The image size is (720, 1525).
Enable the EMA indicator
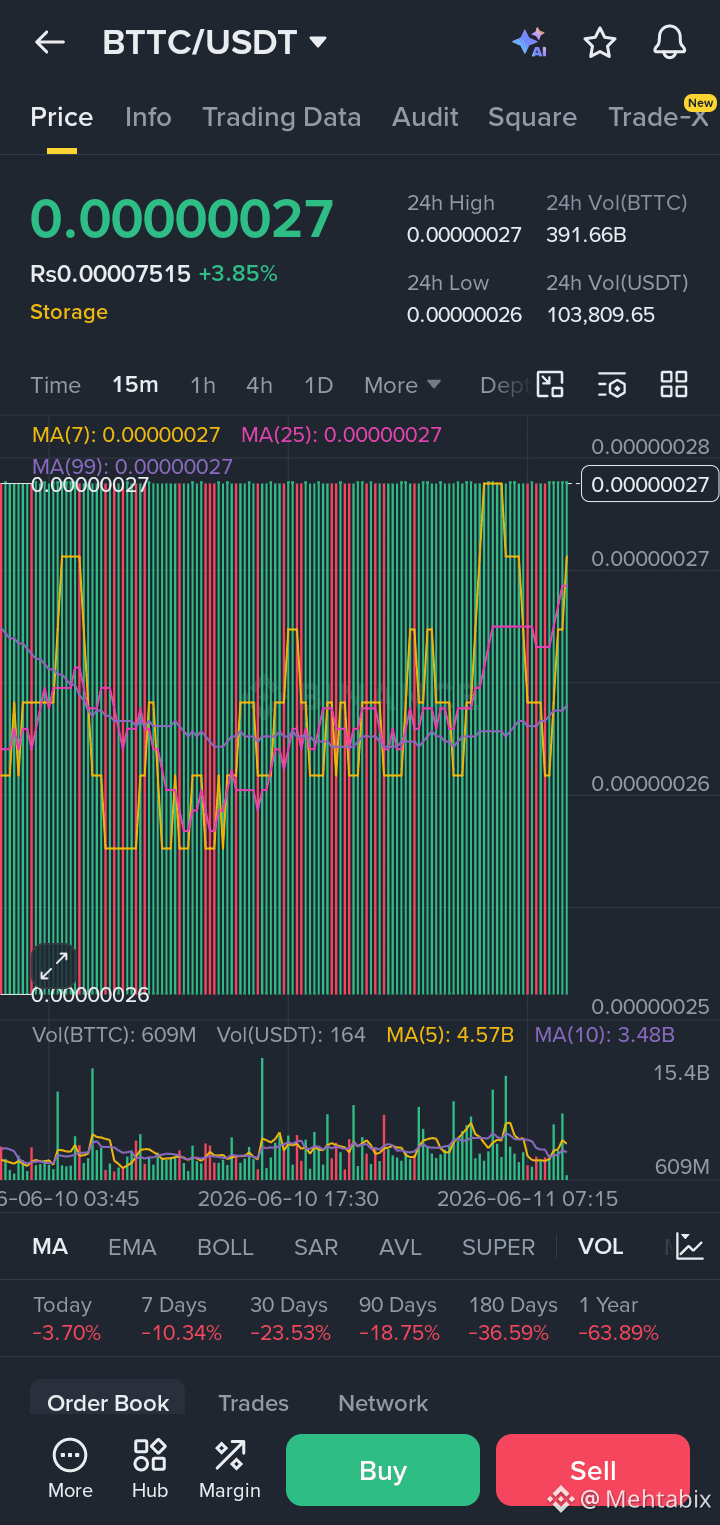point(132,1247)
